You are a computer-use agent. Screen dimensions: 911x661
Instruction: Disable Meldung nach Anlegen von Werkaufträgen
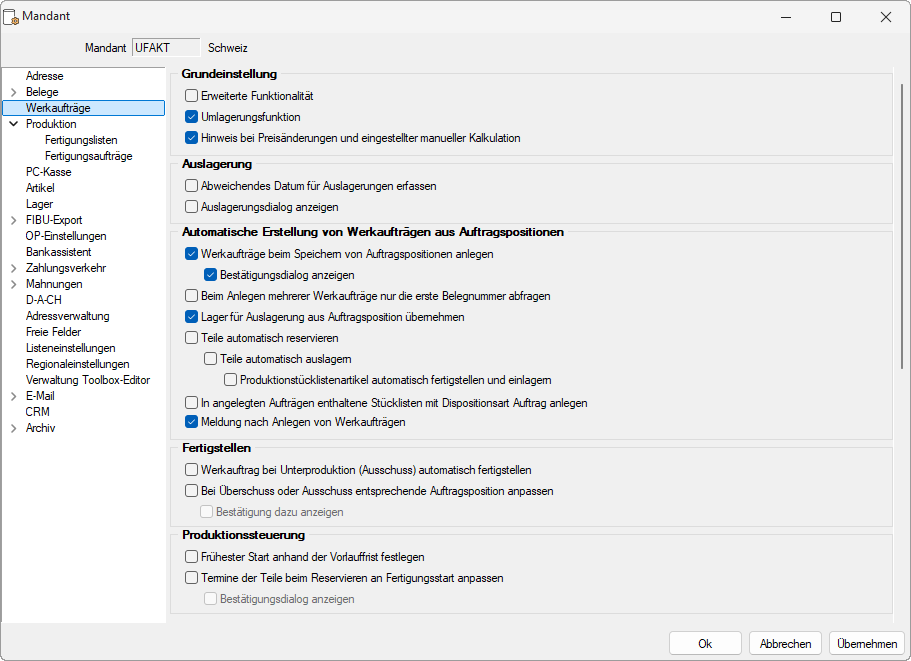click(191, 422)
